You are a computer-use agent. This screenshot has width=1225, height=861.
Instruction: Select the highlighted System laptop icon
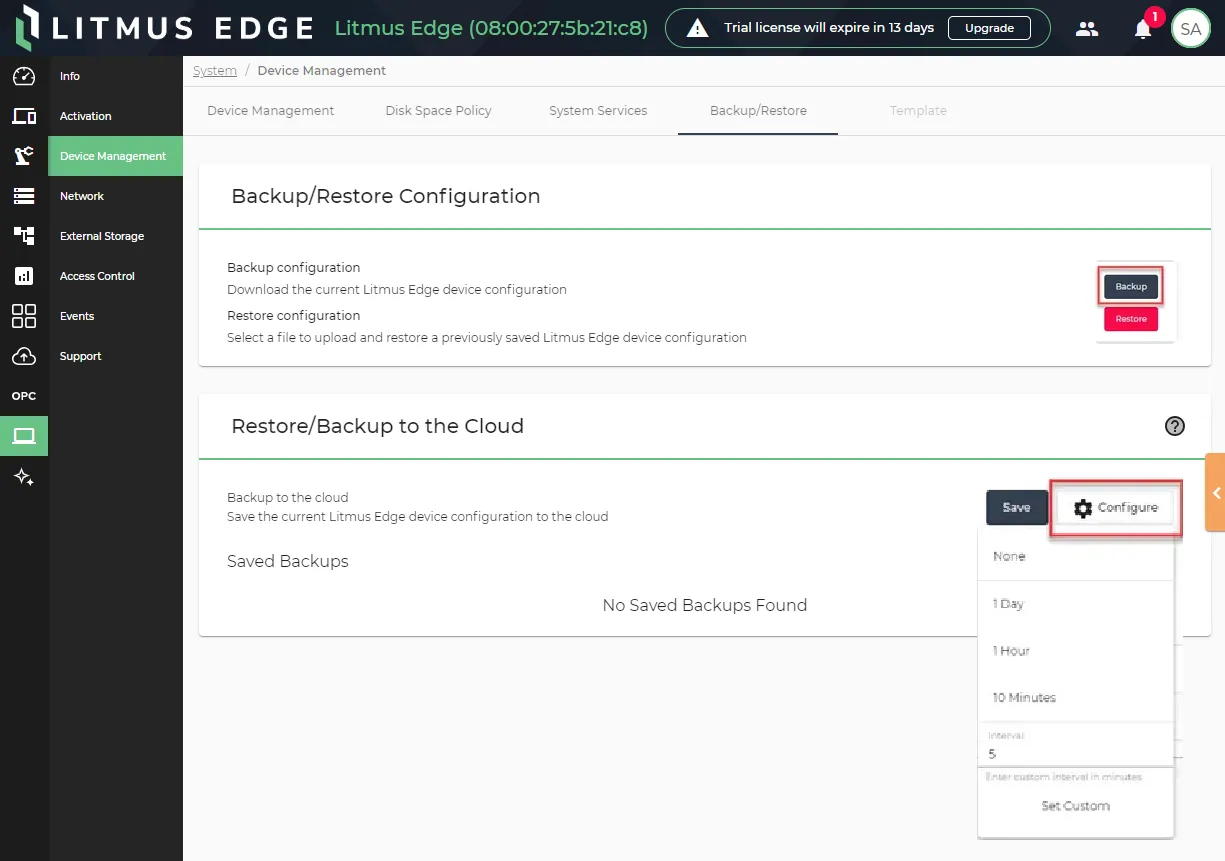click(24, 436)
